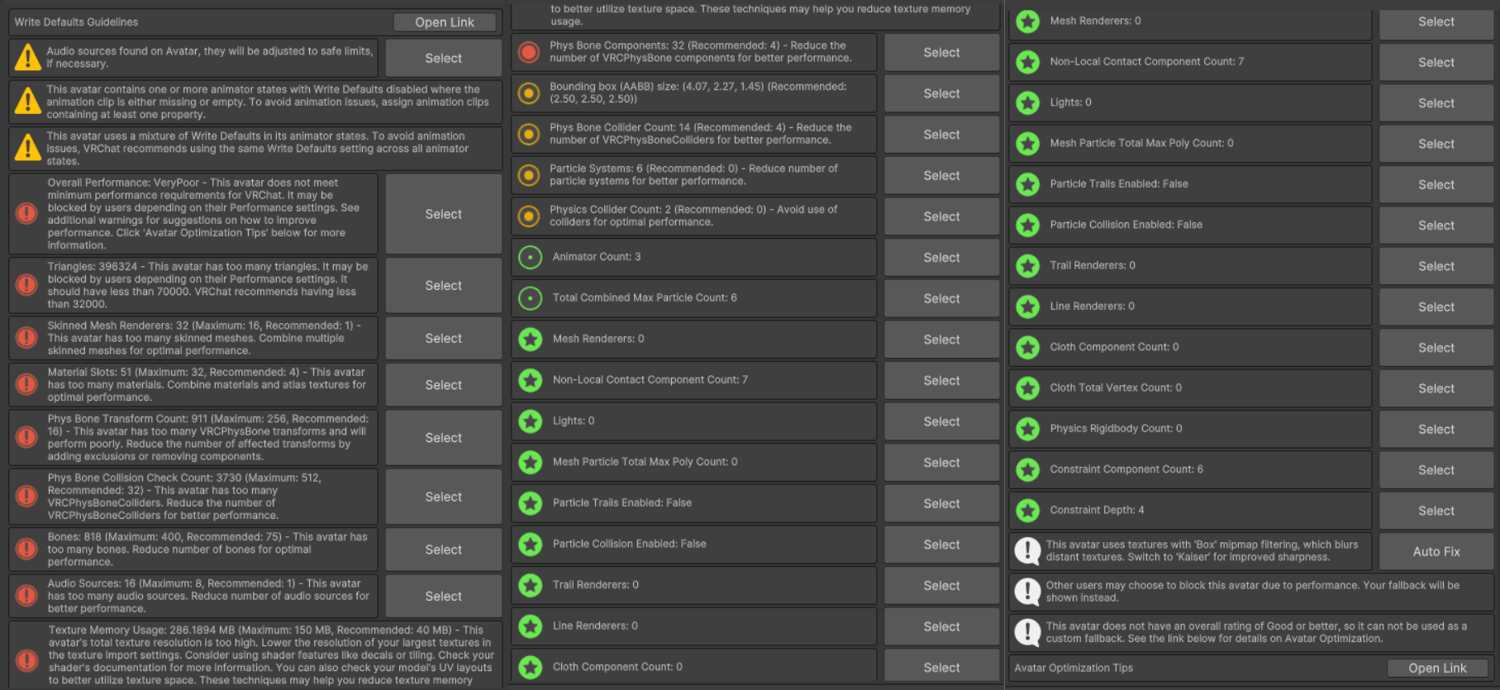The image size is (1500, 690).
Task: Select the Material Slots issue
Action: [443, 385]
